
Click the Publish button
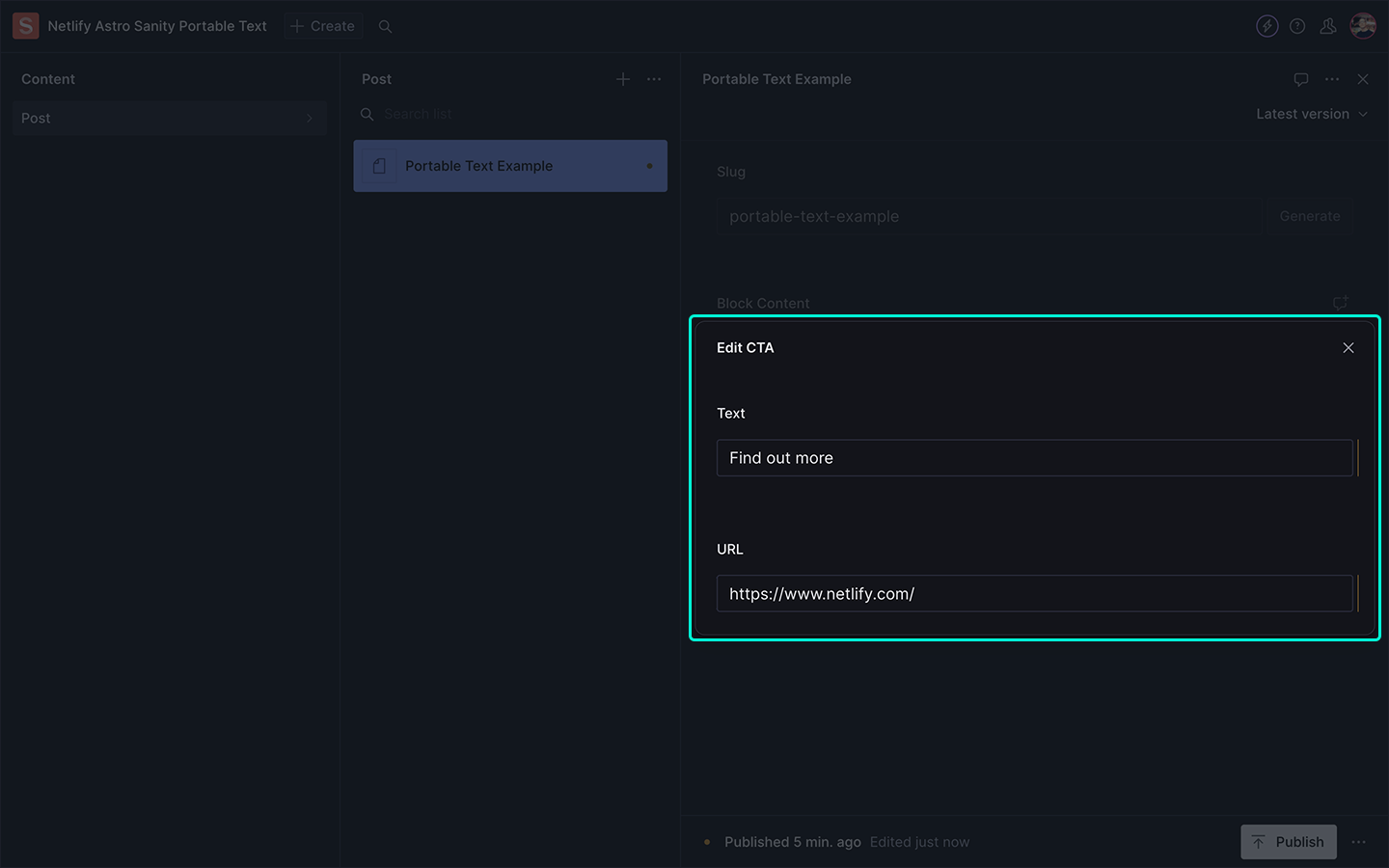pos(1289,842)
